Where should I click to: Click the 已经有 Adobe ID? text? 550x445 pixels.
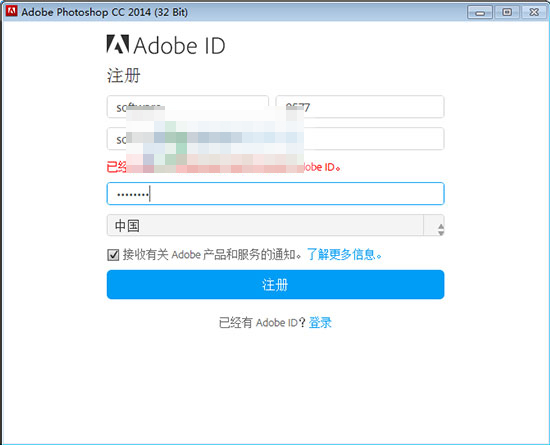[x=262, y=322]
